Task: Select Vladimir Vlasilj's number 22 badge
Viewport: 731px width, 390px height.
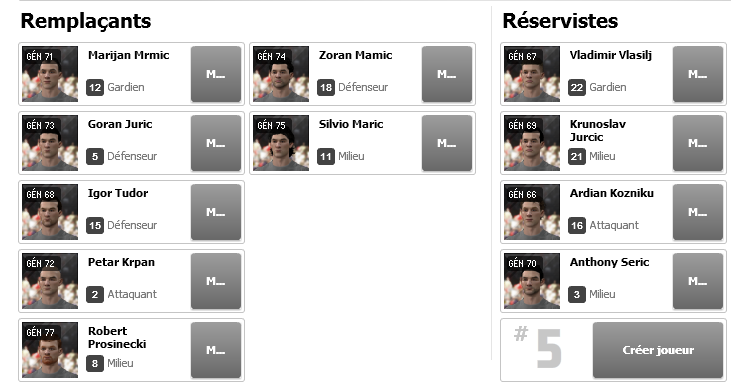Action: (577, 88)
